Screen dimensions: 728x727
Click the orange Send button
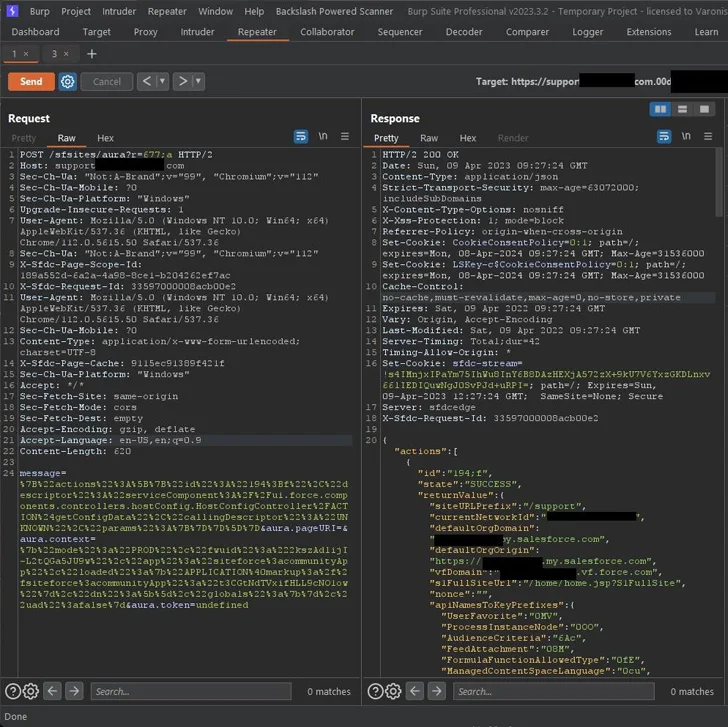(x=31, y=82)
